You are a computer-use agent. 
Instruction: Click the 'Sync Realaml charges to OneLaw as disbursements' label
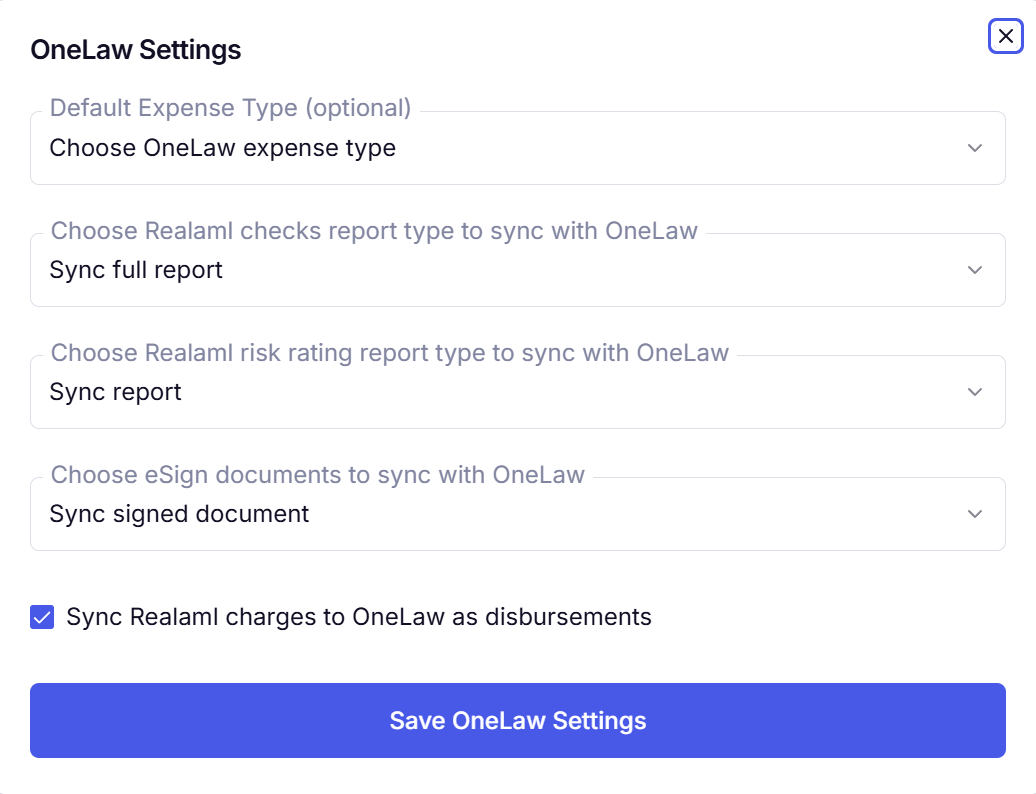coord(359,617)
